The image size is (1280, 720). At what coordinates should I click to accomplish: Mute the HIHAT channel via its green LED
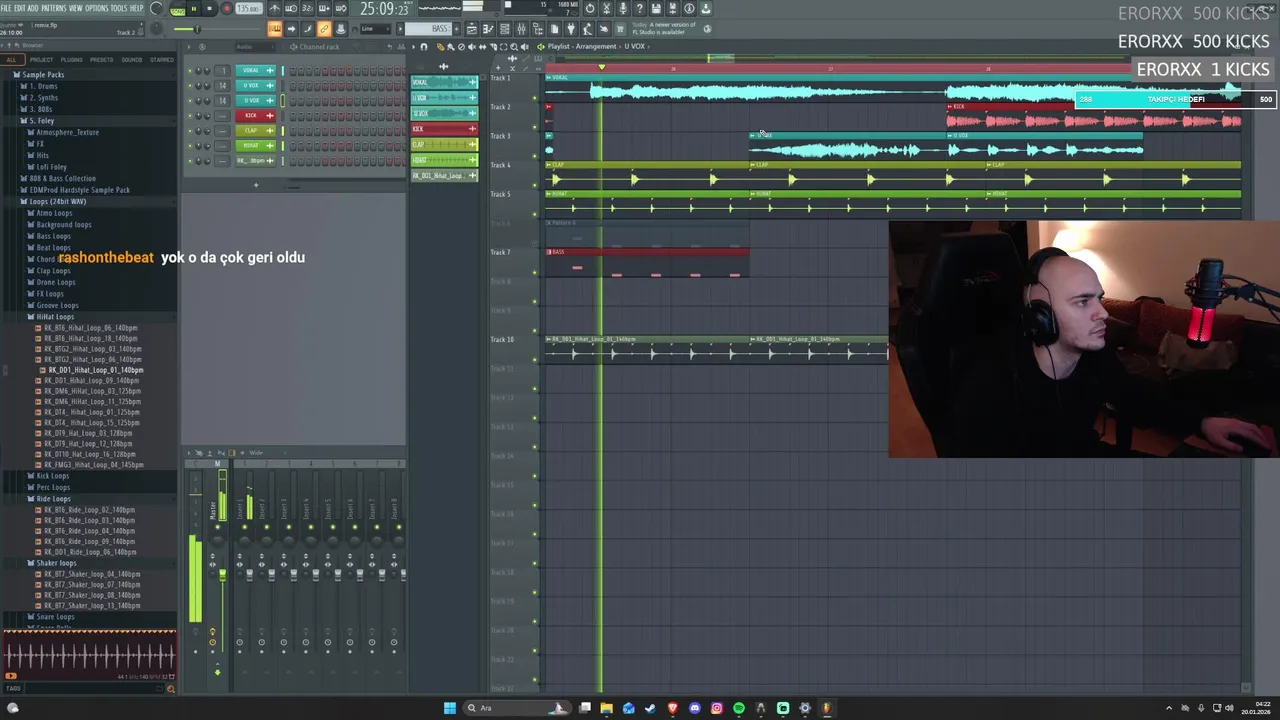(x=190, y=146)
